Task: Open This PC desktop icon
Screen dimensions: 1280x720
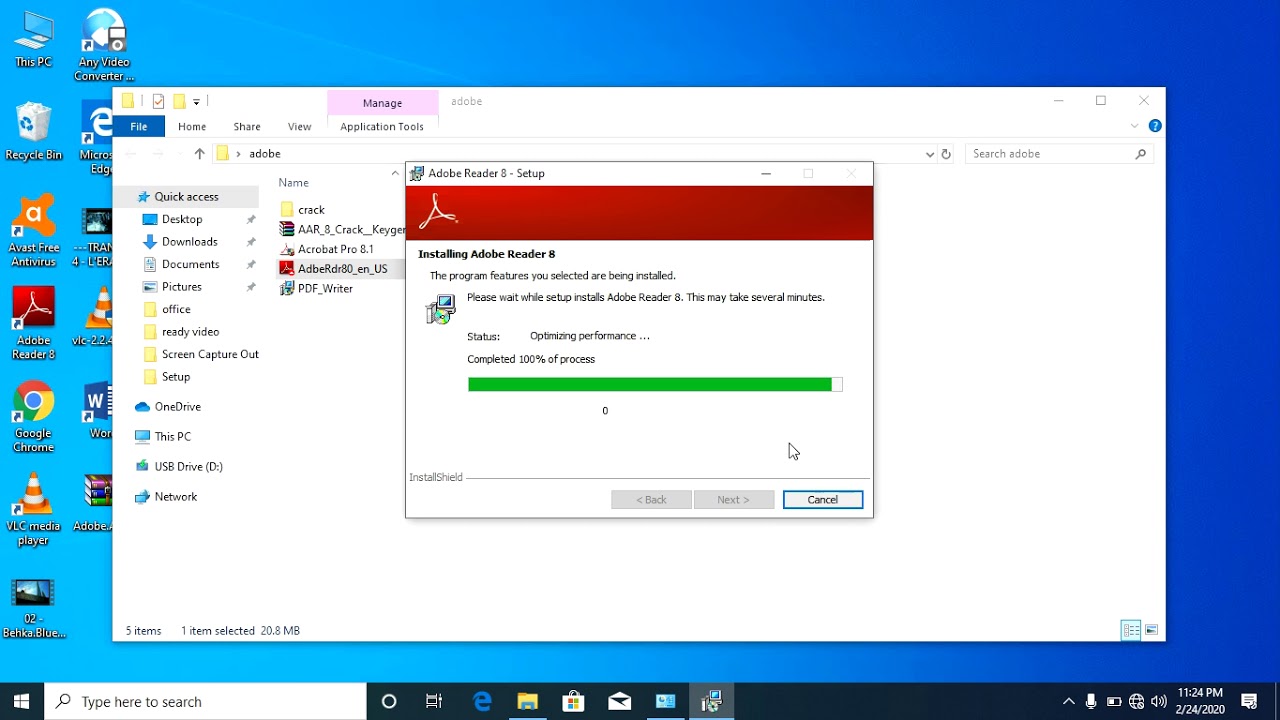Action: click(x=33, y=40)
